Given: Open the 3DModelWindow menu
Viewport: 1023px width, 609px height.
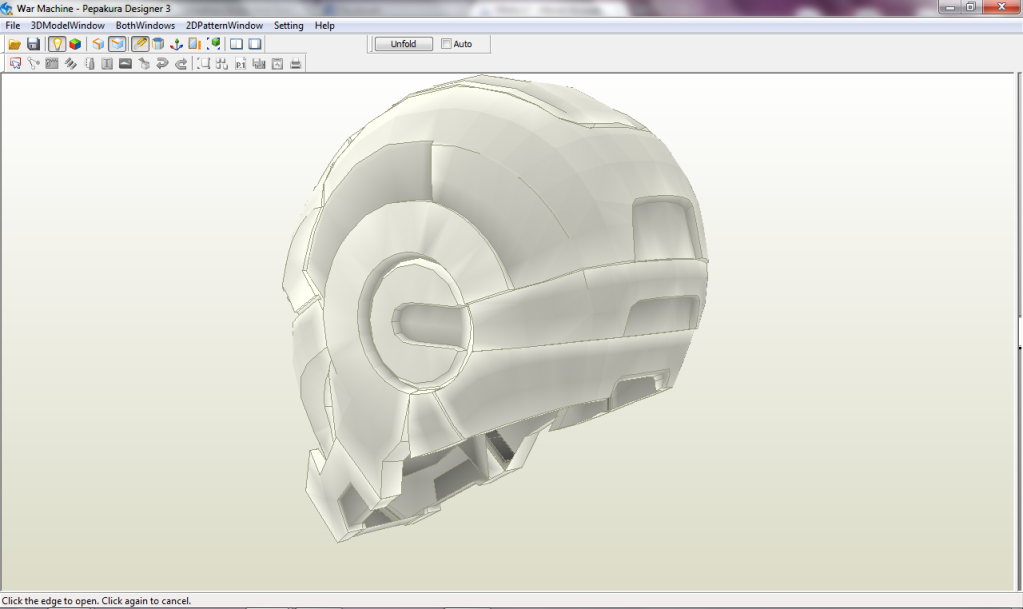Looking at the screenshot, I should [x=68, y=25].
